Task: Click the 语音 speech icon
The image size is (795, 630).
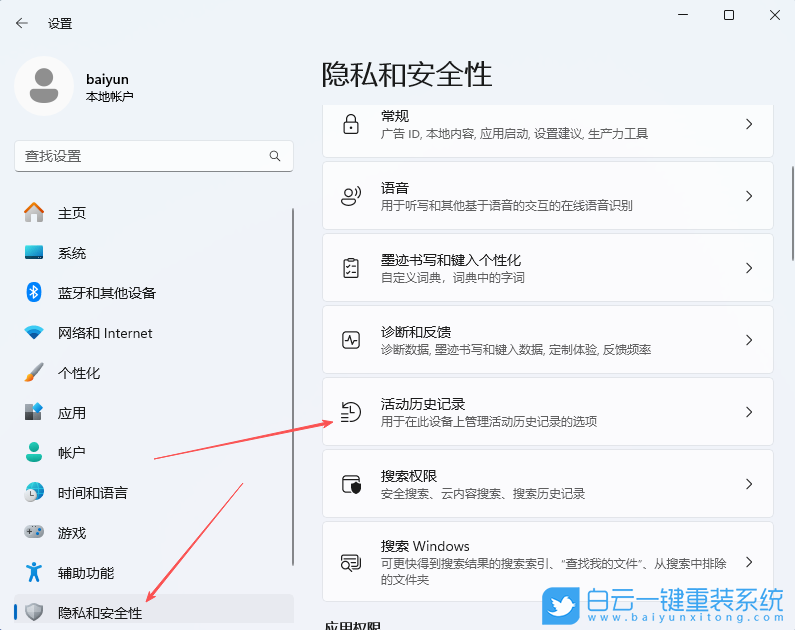Action: point(351,196)
